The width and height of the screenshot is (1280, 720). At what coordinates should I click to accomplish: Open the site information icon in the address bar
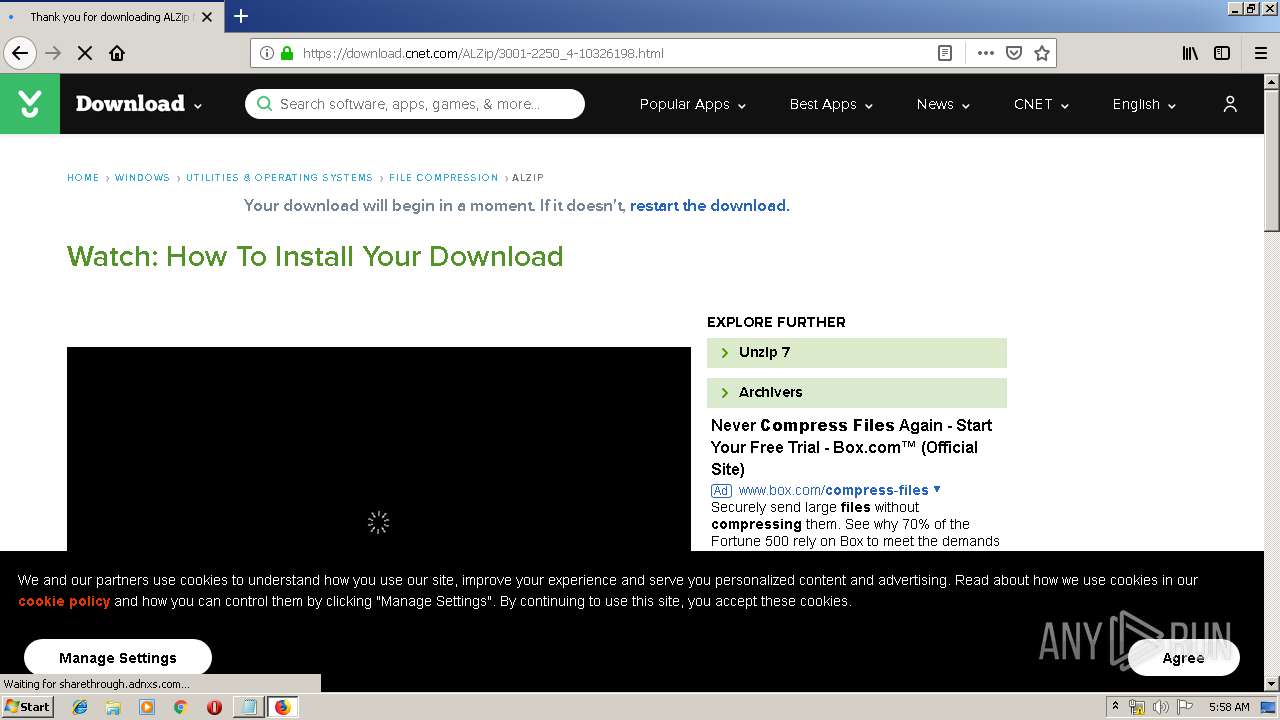[x=267, y=53]
